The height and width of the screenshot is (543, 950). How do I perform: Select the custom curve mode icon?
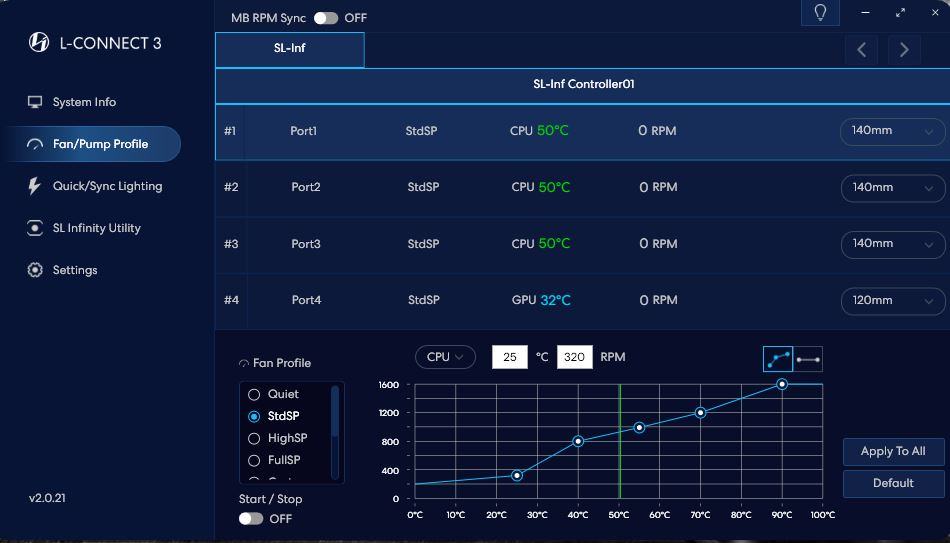tap(778, 359)
